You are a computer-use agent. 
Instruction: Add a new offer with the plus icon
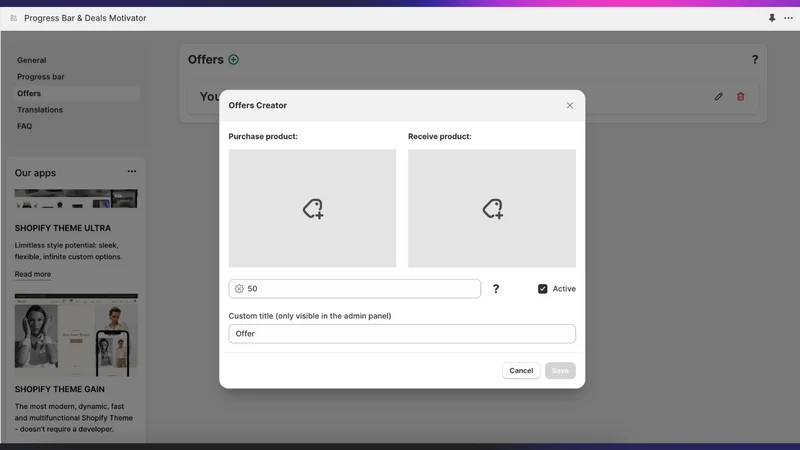tap(233, 60)
